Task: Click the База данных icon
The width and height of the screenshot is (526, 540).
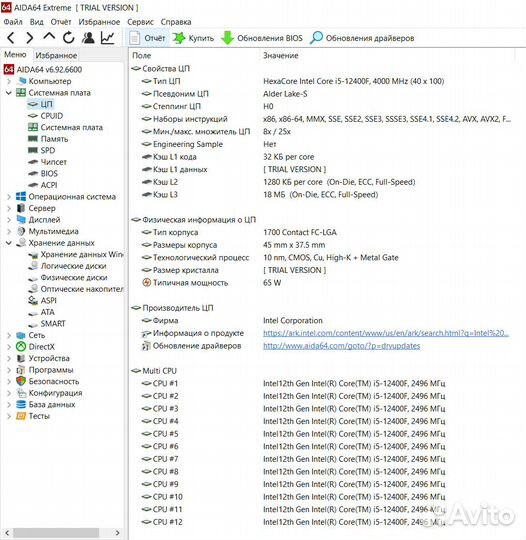Action: coord(21,404)
